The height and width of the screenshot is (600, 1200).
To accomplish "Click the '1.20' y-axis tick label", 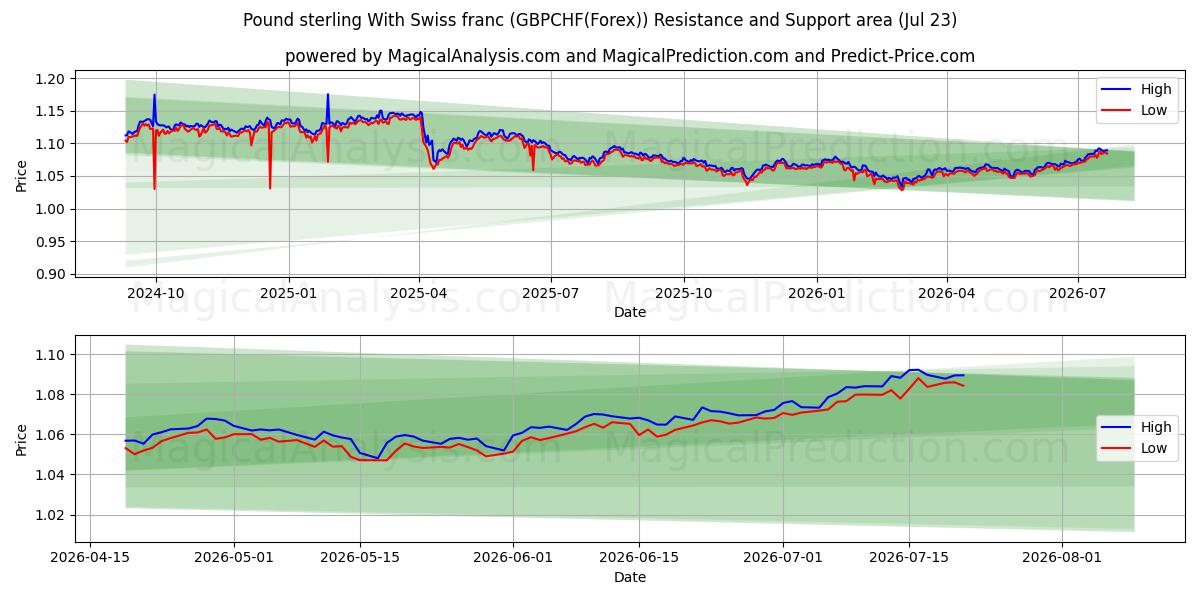I will click(x=52, y=79).
